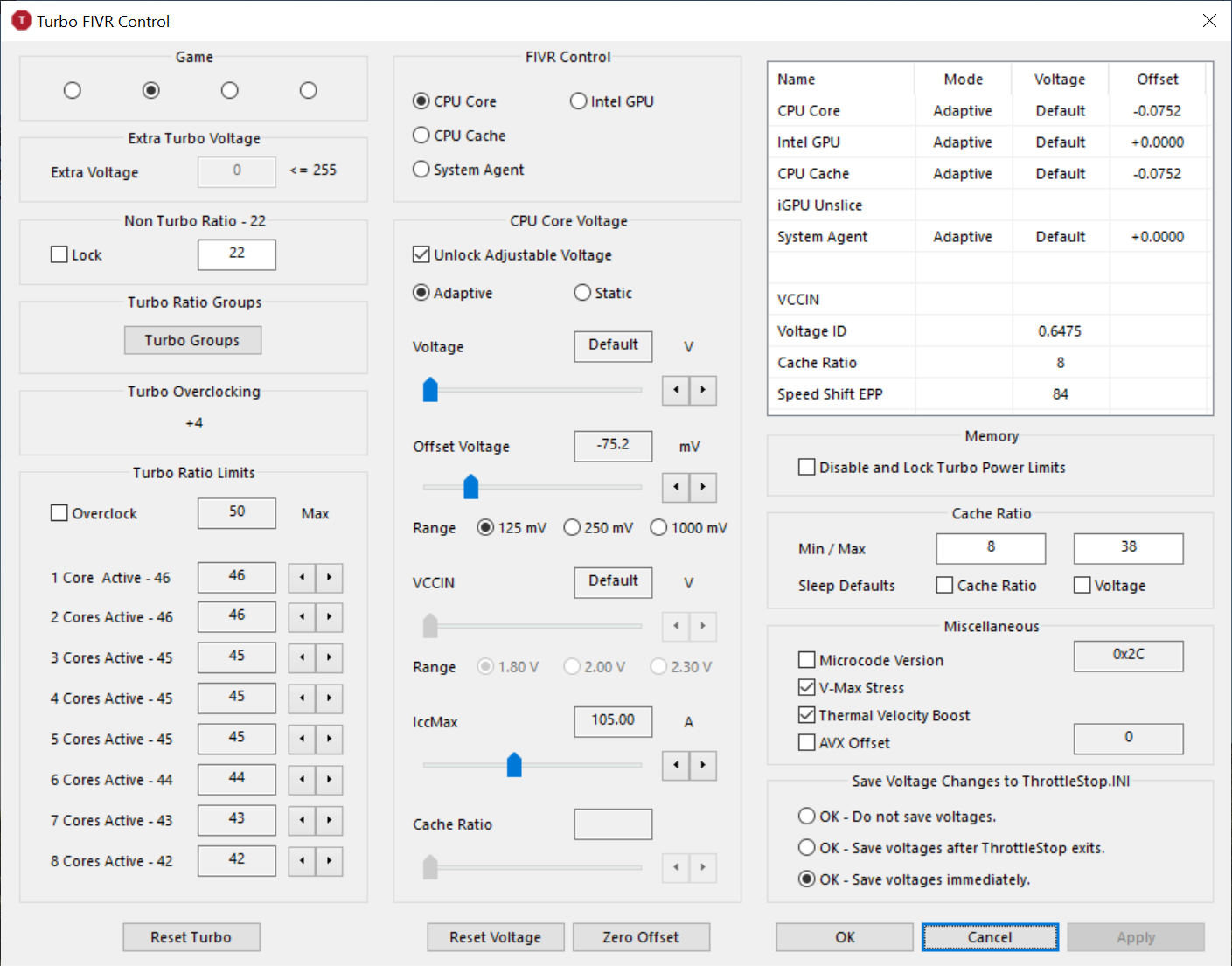Click the Zero Offset button
The height and width of the screenshot is (966, 1232).
pyautogui.click(x=641, y=937)
